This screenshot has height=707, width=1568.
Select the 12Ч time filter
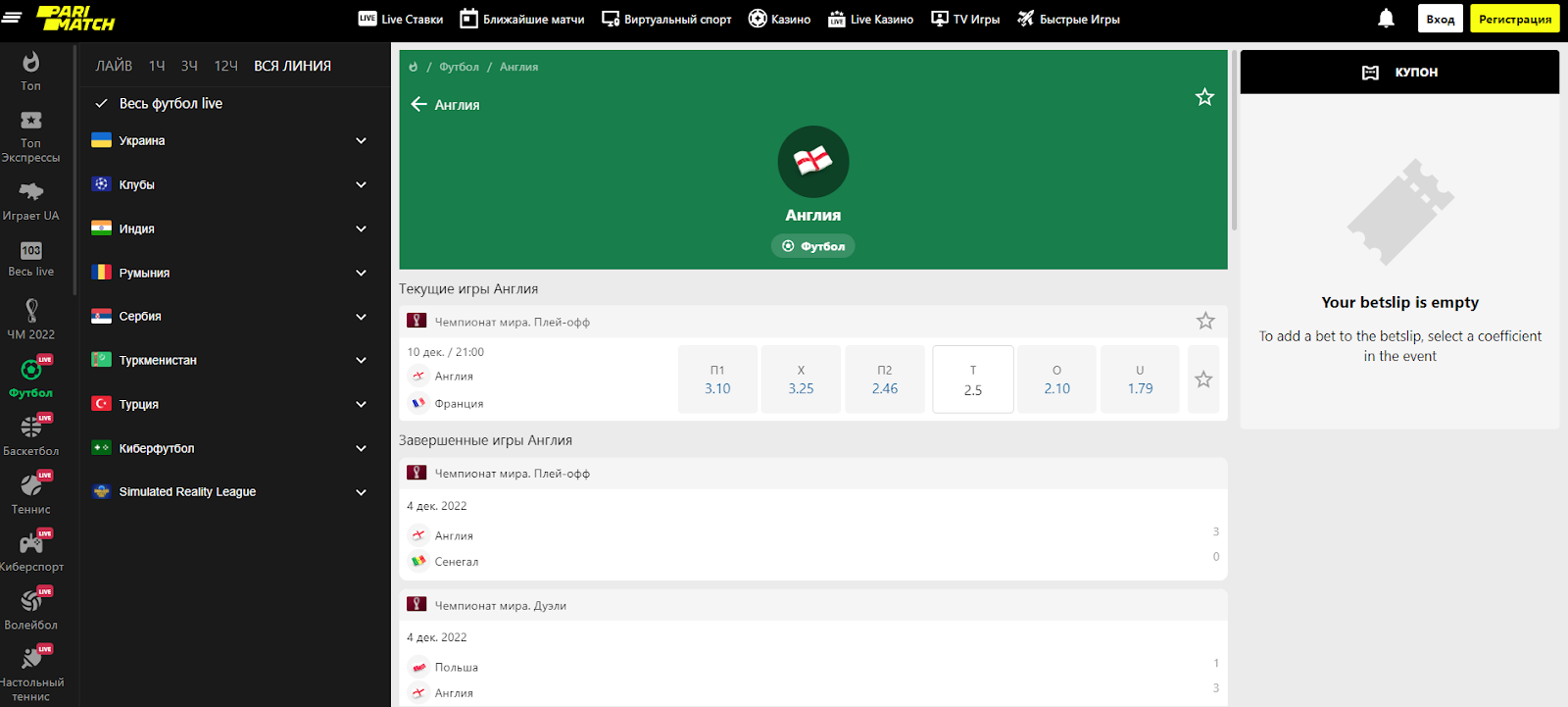226,66
